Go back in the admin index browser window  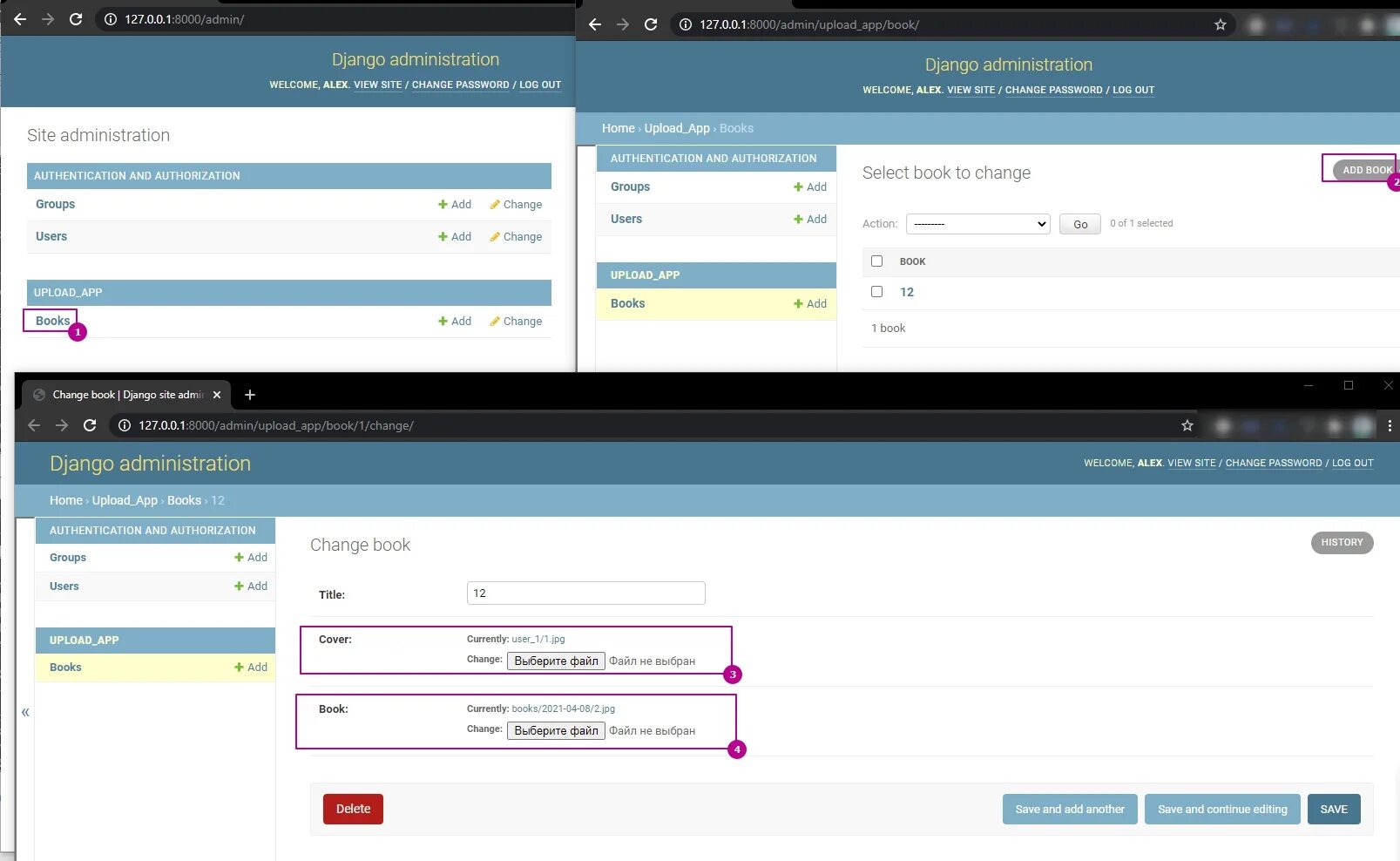pos(19,19)
